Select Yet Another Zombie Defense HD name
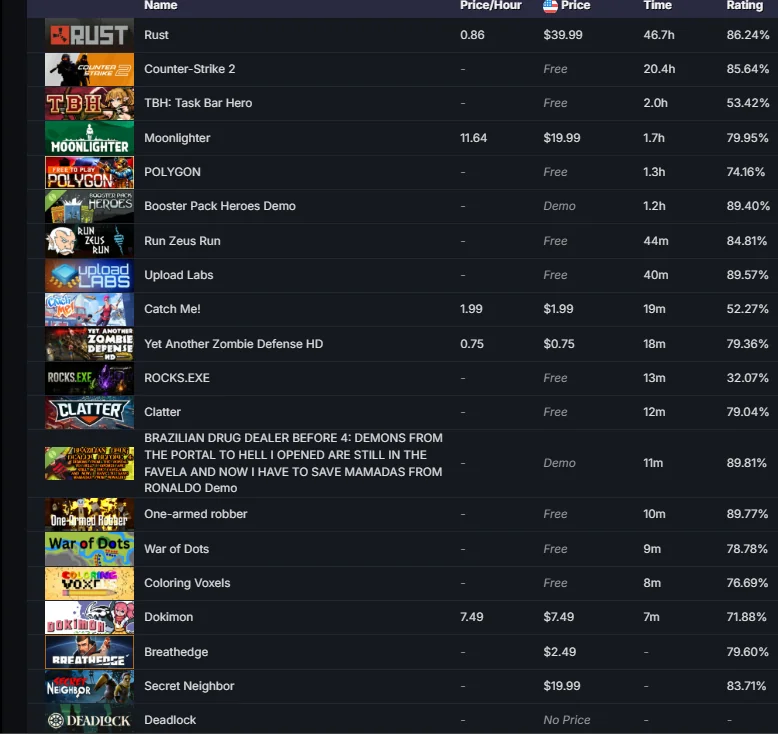This screenshot has height=734, width=778. tap(233, 343)
